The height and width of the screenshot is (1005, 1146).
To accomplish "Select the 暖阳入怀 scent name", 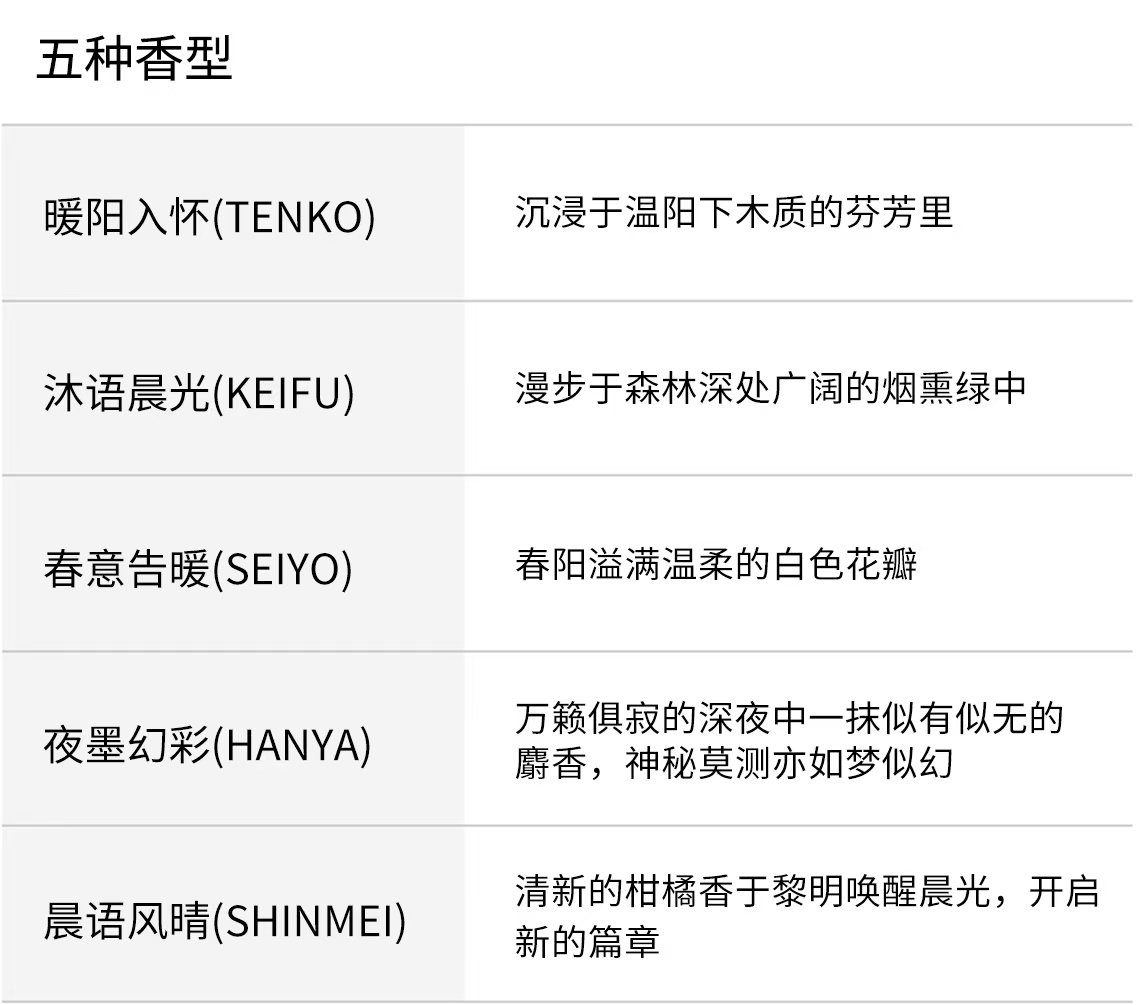I will coord(128,218).
